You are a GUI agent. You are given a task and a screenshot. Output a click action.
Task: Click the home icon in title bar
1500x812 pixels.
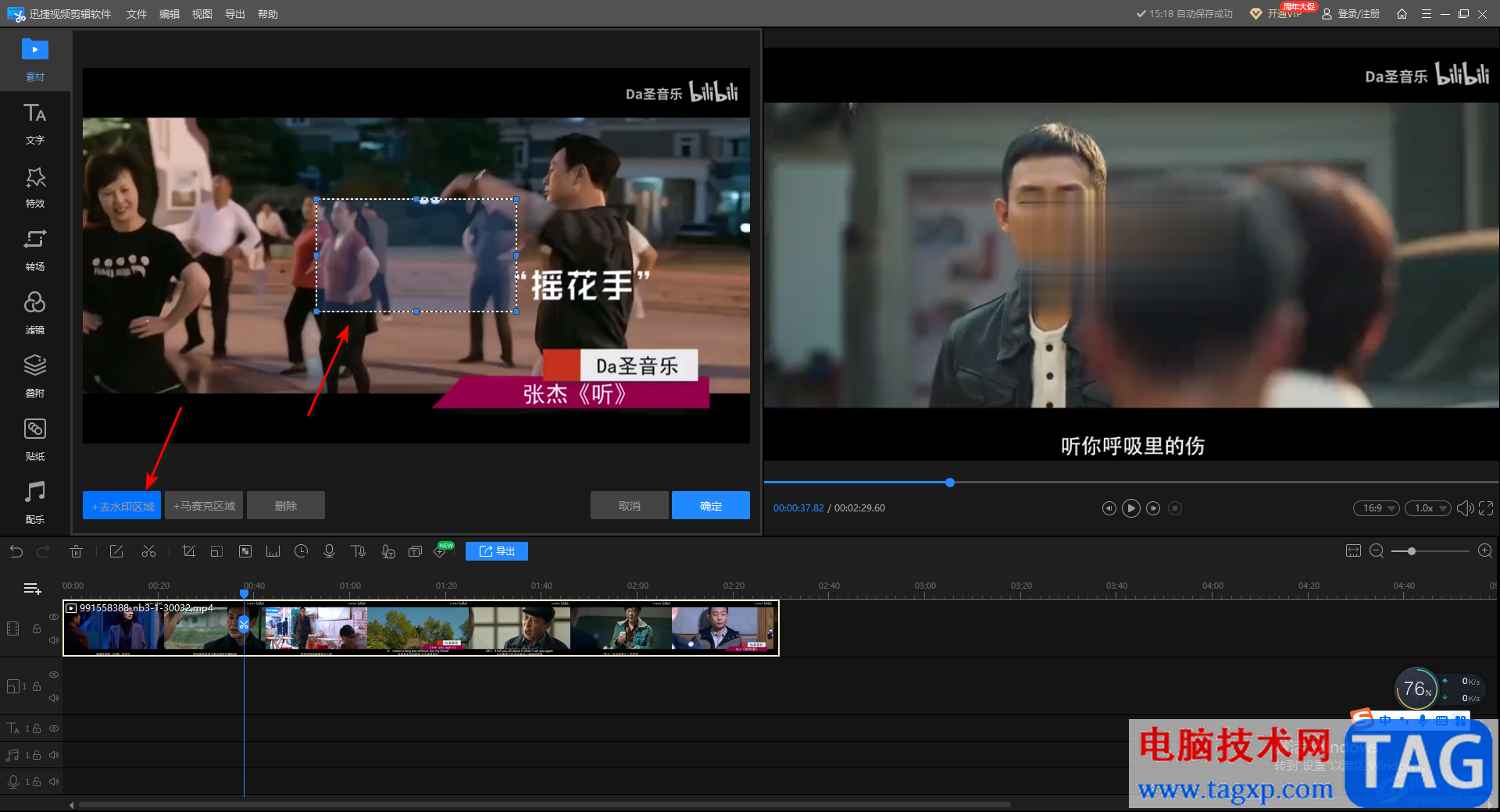tap(1402, 14)
